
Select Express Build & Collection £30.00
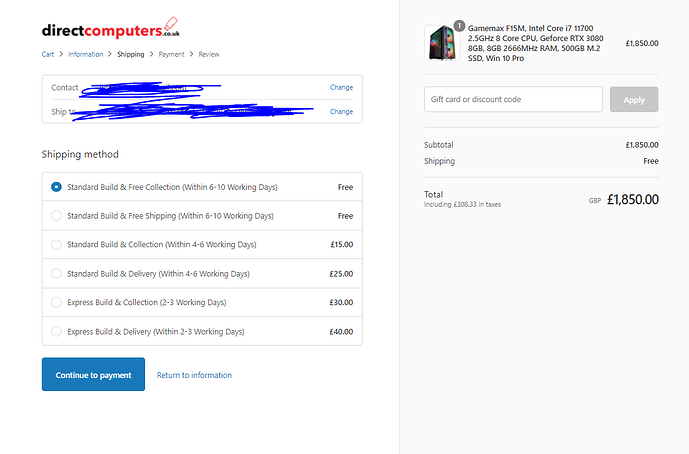[202, 302]
